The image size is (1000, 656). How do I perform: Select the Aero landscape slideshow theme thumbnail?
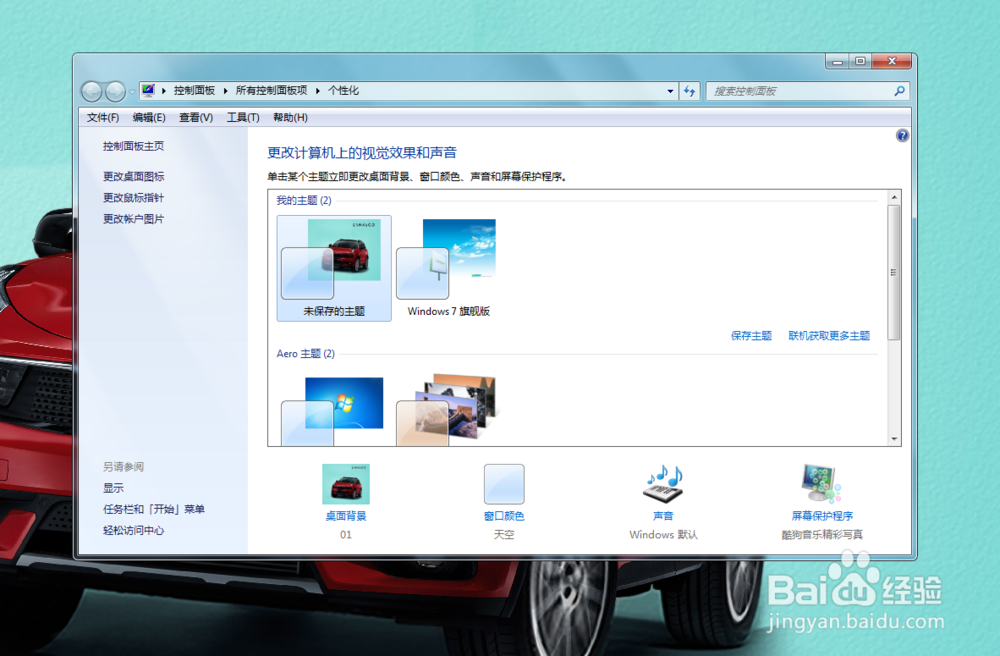(448, 411)
